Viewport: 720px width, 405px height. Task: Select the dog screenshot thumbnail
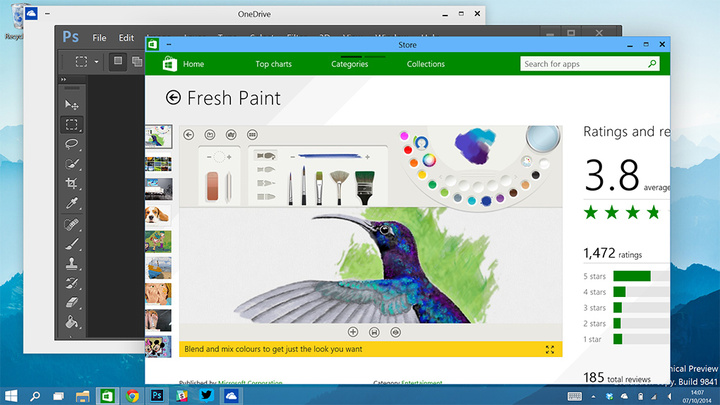pos(158,214)
